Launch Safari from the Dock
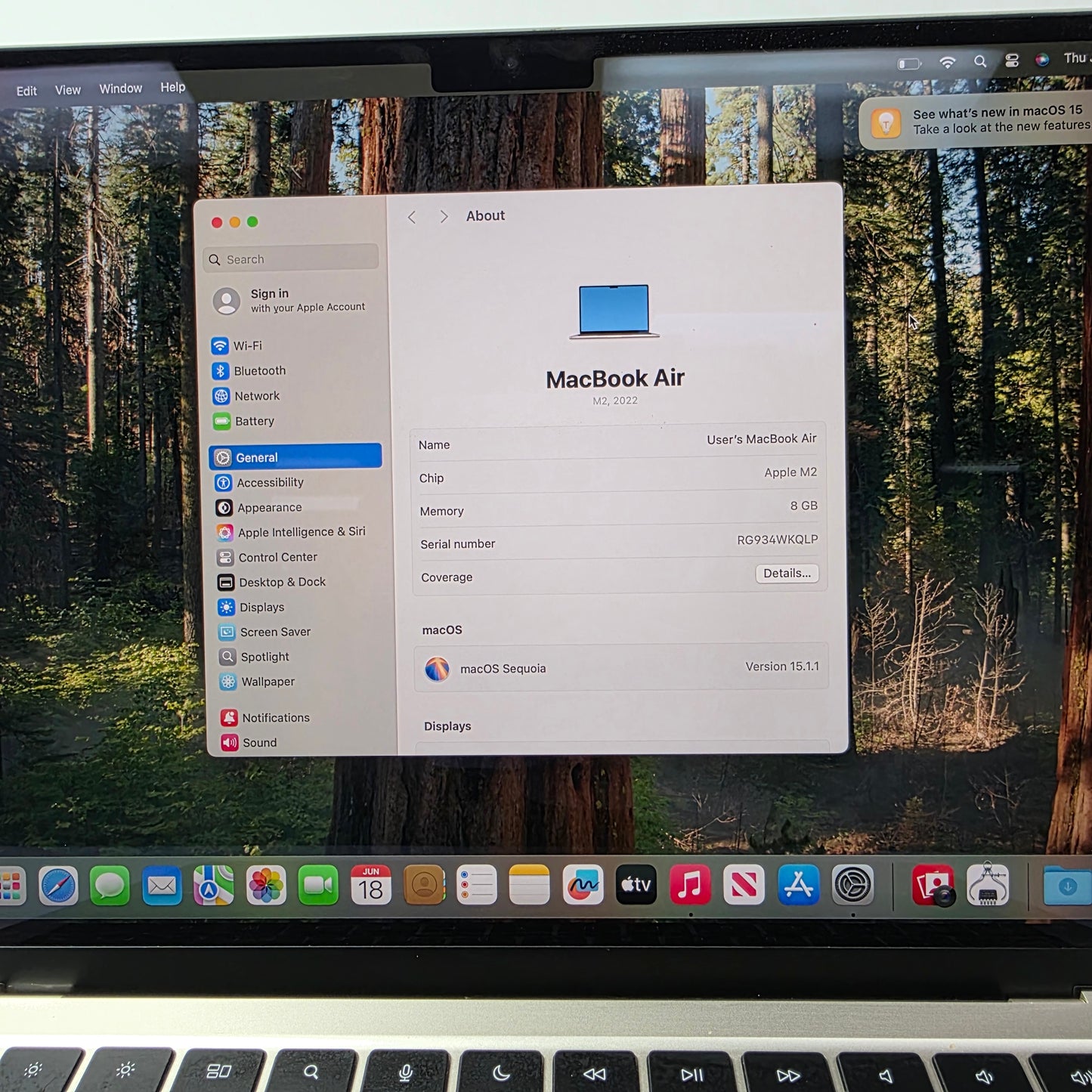Viewport: 1092px width, 1092px height. click(58, 886)
